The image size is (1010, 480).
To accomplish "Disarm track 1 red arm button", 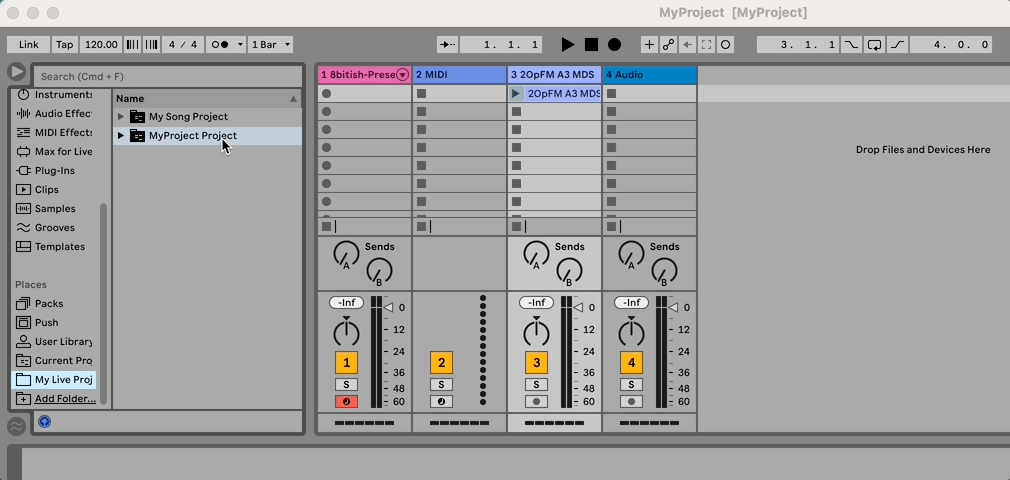I will [347, 401].
